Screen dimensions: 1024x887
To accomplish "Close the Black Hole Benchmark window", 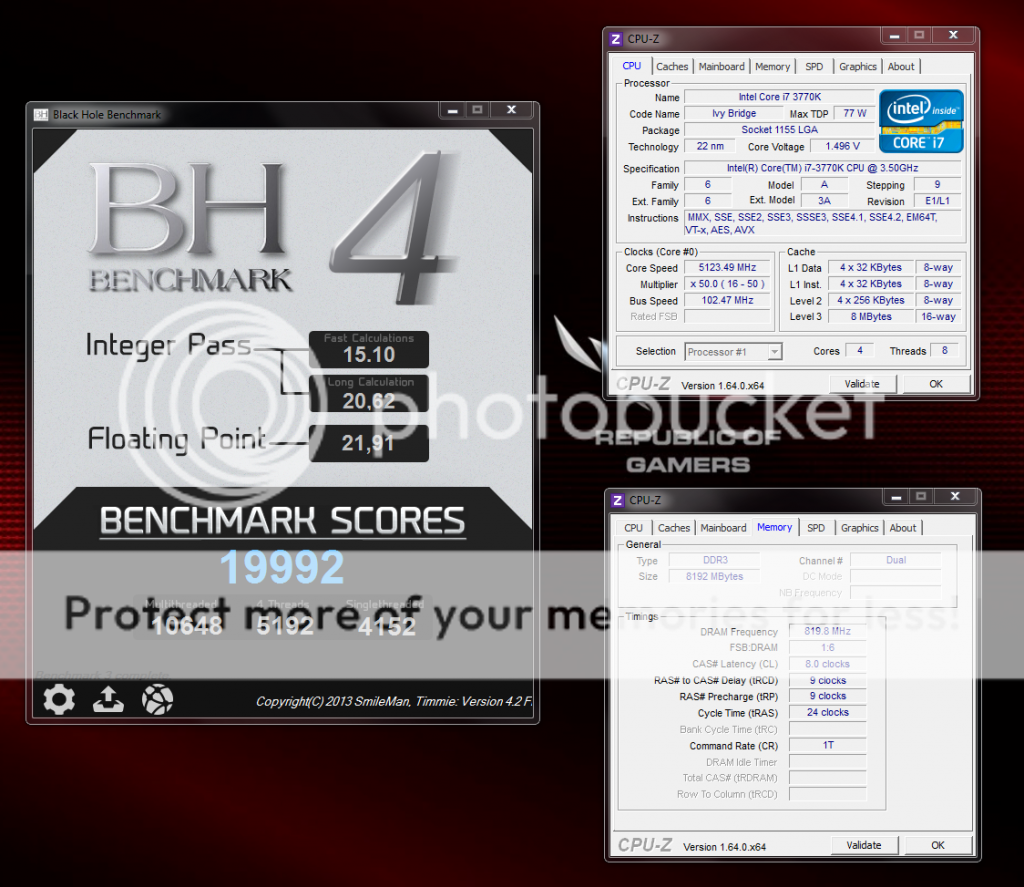I will point(511,110).
